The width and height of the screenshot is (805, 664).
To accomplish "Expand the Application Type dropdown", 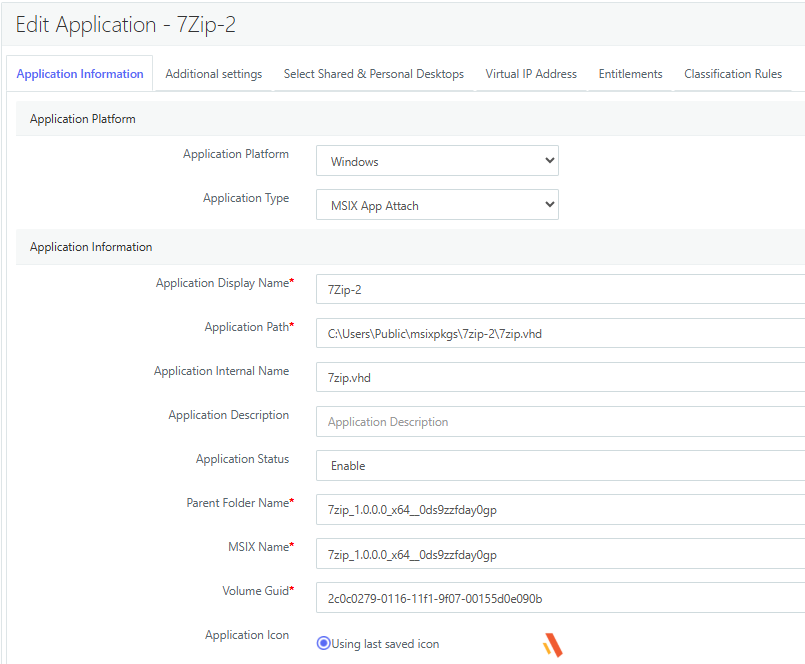I will point(437,205).
